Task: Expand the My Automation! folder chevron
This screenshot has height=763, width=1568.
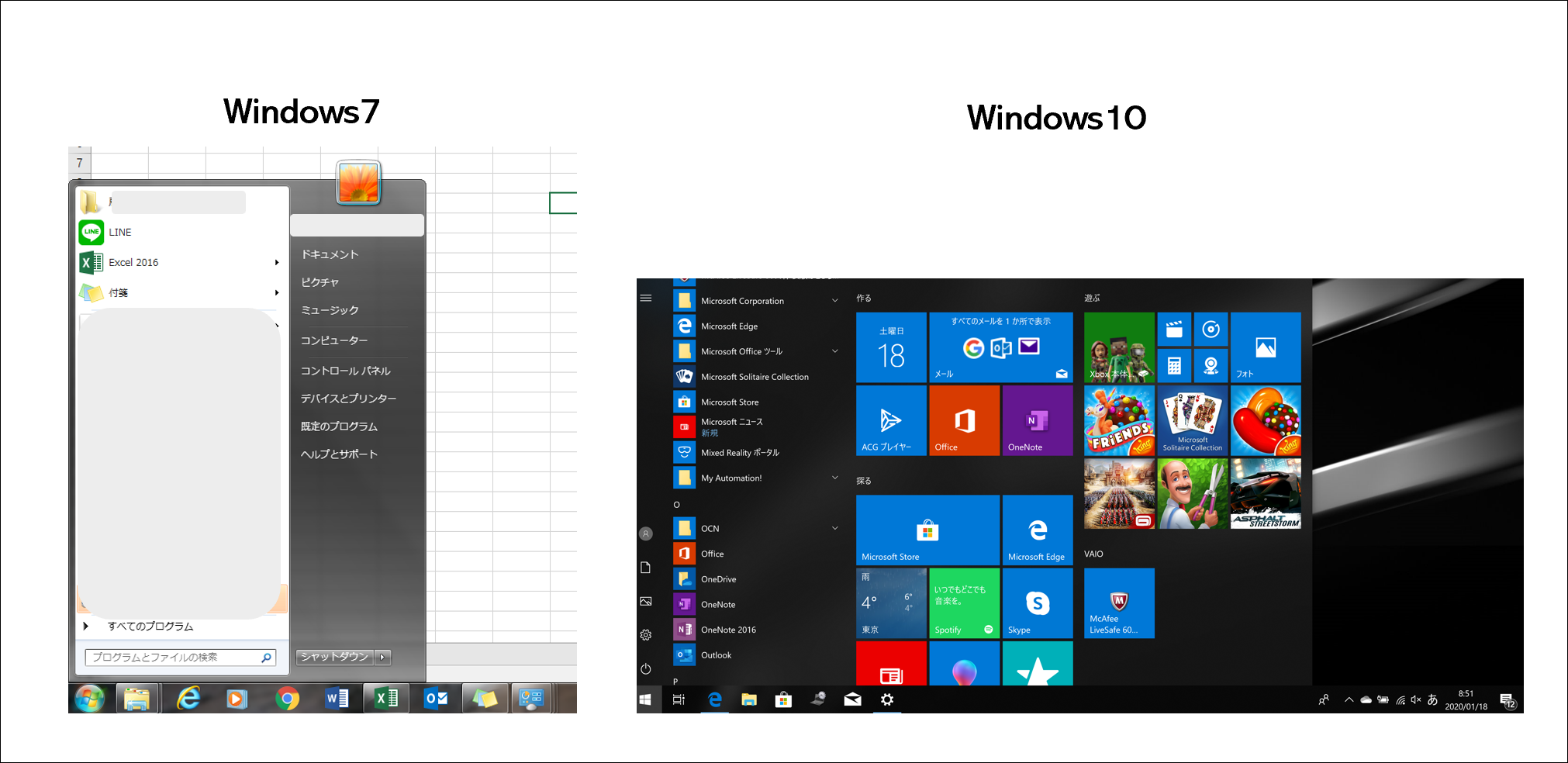Action: (835, 478)
